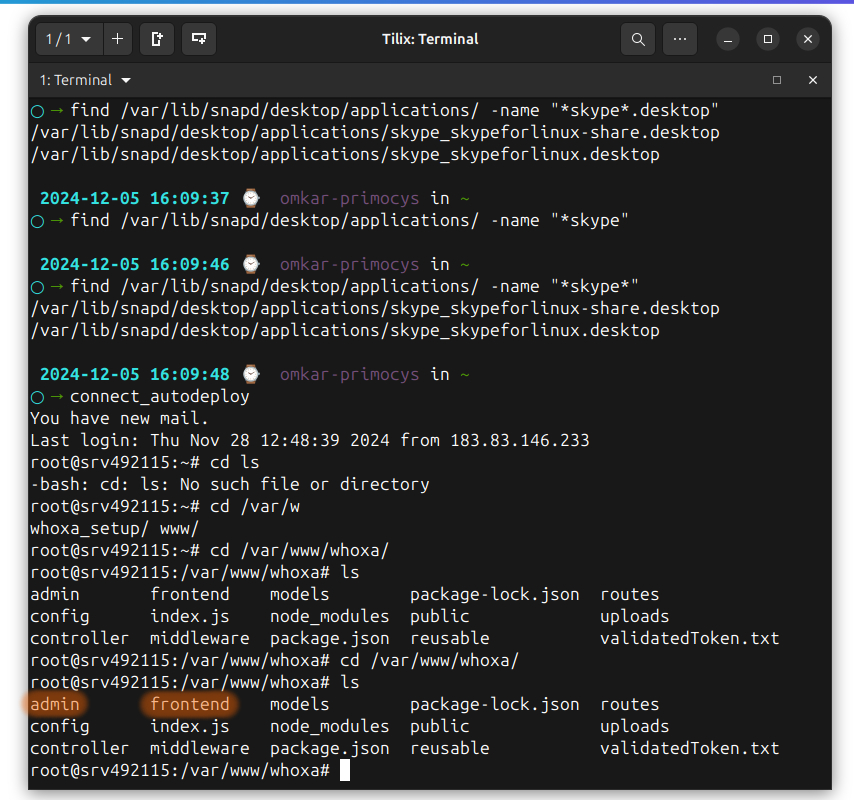Viewport: 854px width, 800px height.
Task: Maximize the terminal pane with square icon
Action: click(777, 80)
